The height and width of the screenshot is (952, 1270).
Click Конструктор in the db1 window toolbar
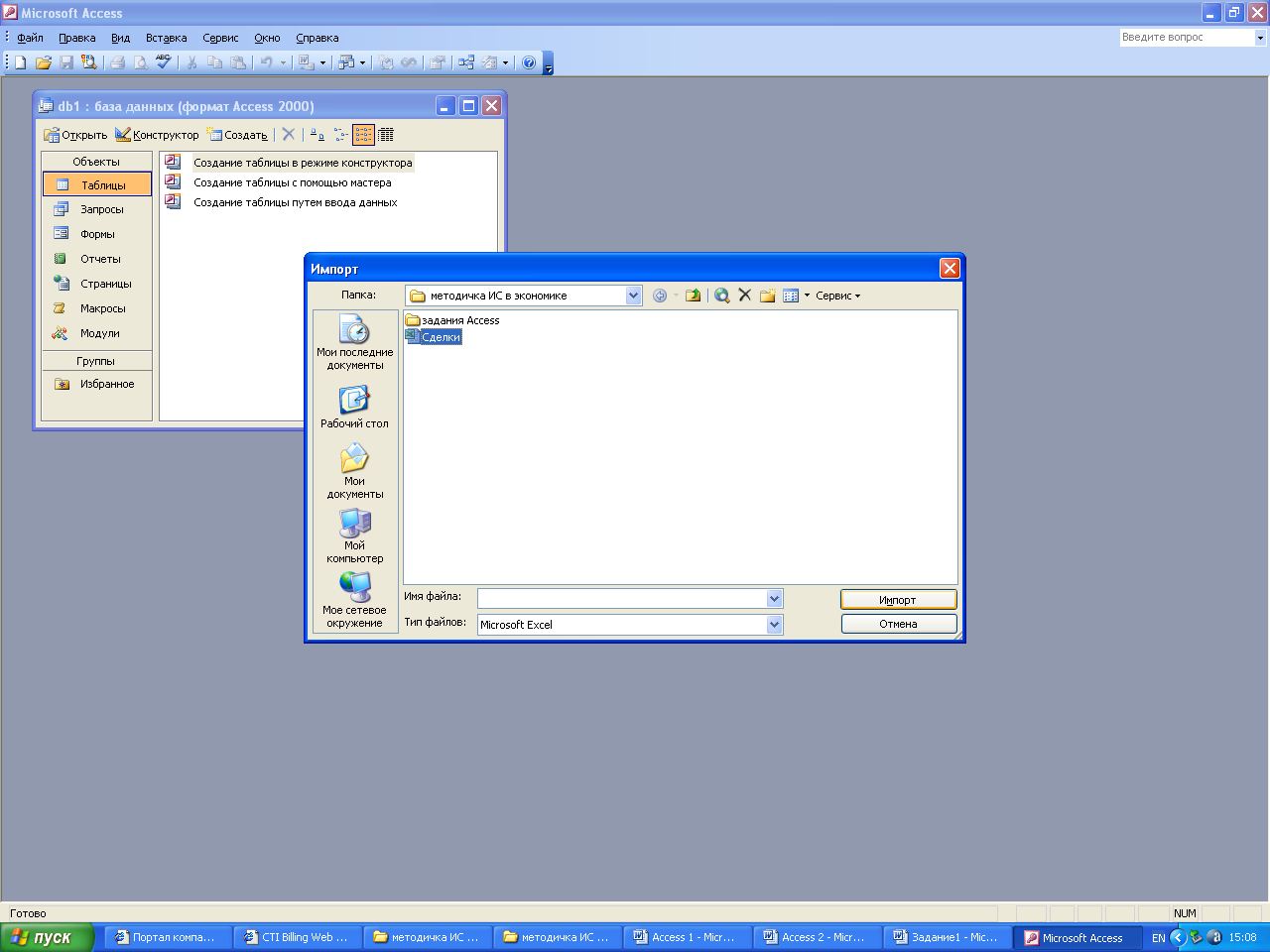[x=157, y=135]
